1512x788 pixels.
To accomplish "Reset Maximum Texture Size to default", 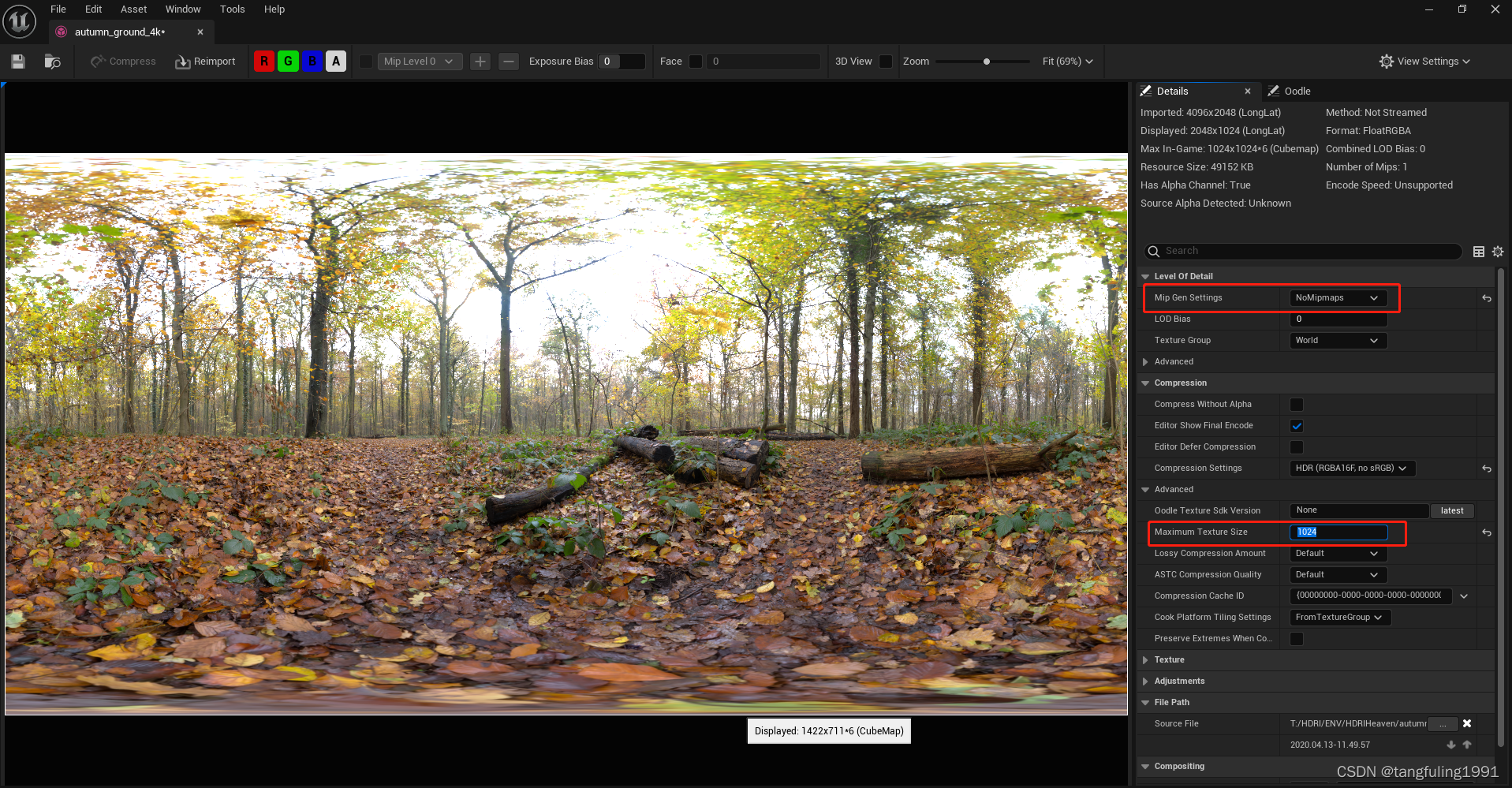I will coord(1487,532).
